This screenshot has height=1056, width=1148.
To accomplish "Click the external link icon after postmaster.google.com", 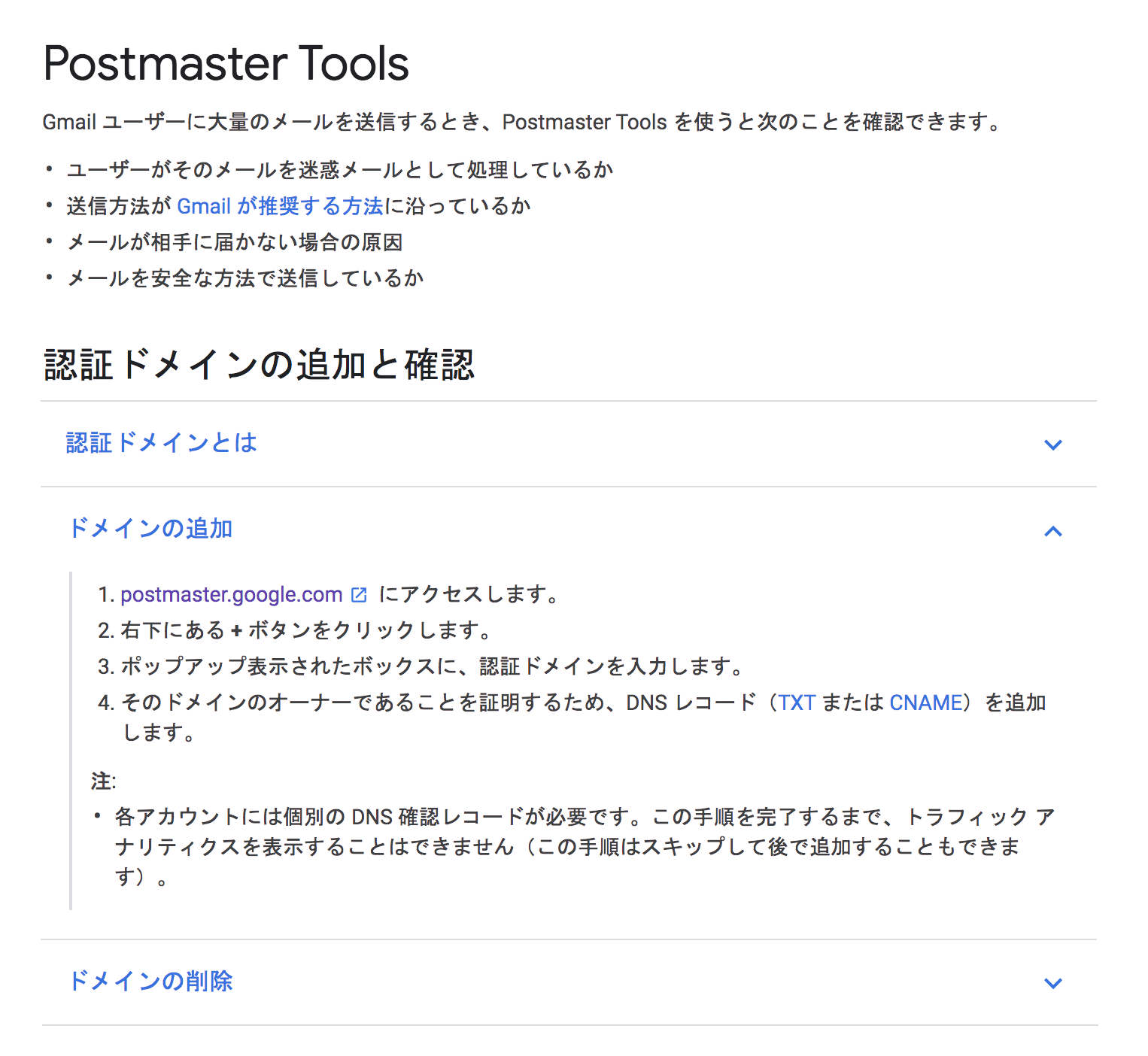I will coord(360,595).
